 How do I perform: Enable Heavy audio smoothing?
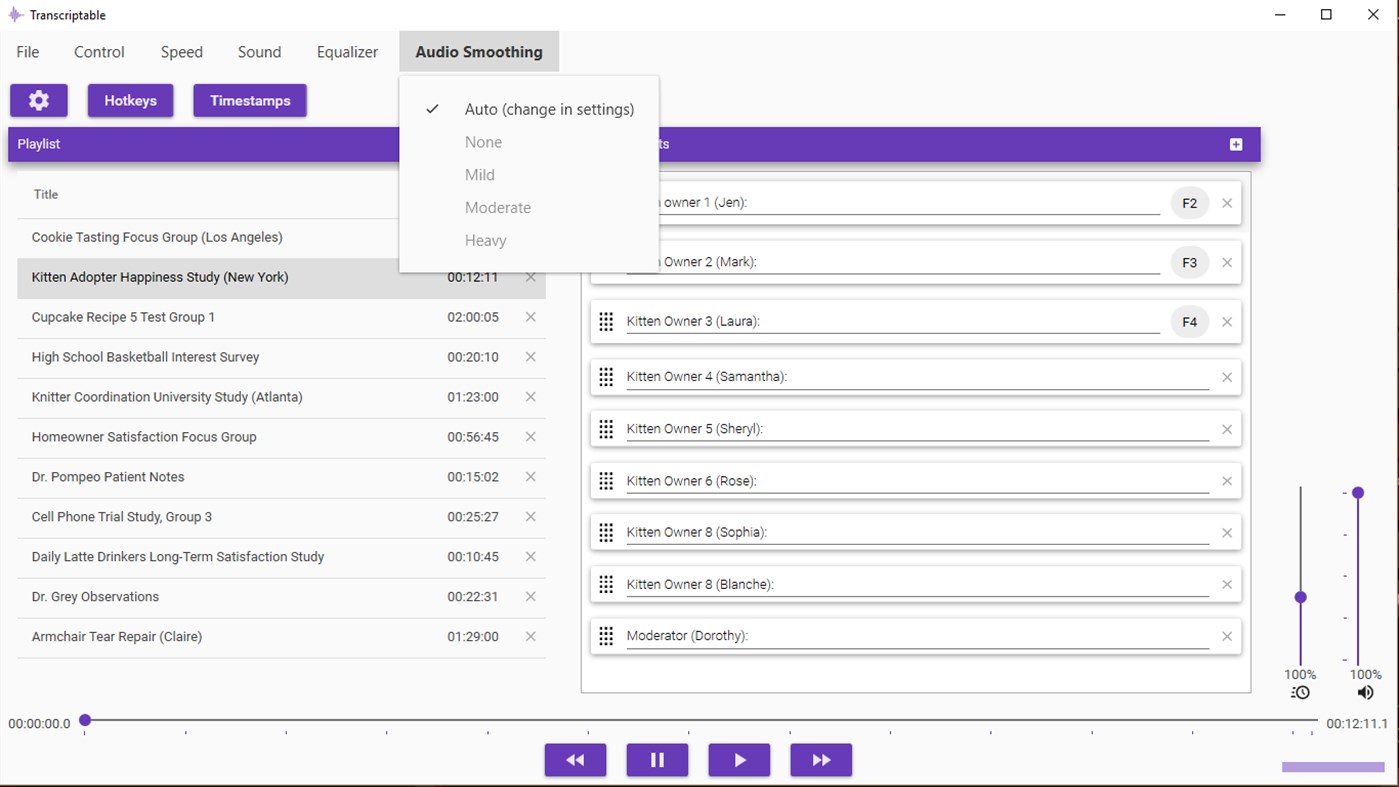pos(485,240)
